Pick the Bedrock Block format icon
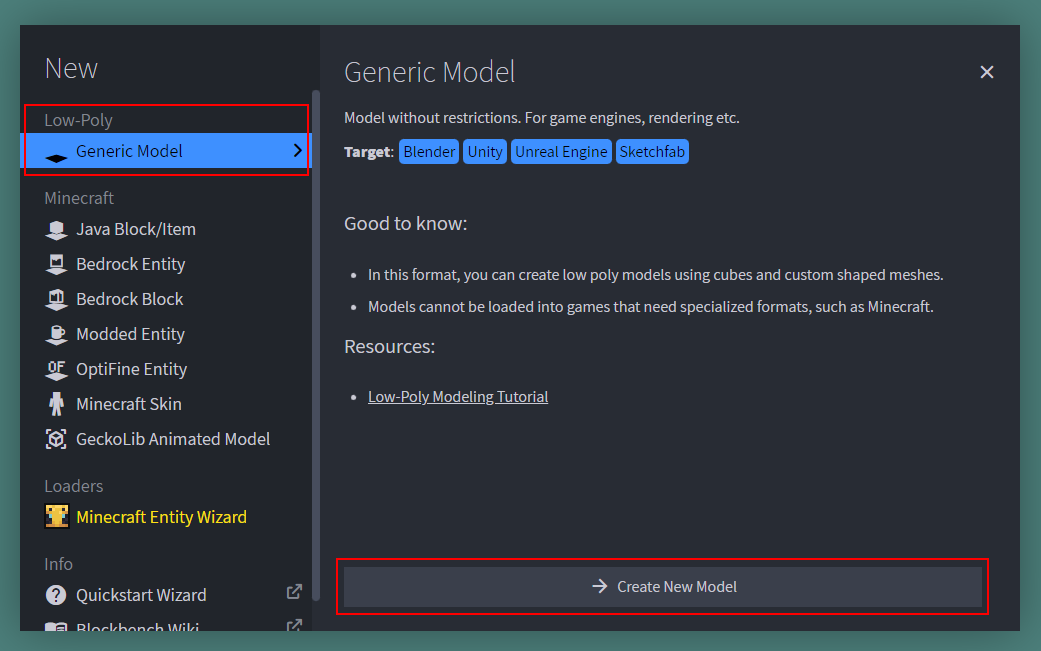 coord(56,299)
